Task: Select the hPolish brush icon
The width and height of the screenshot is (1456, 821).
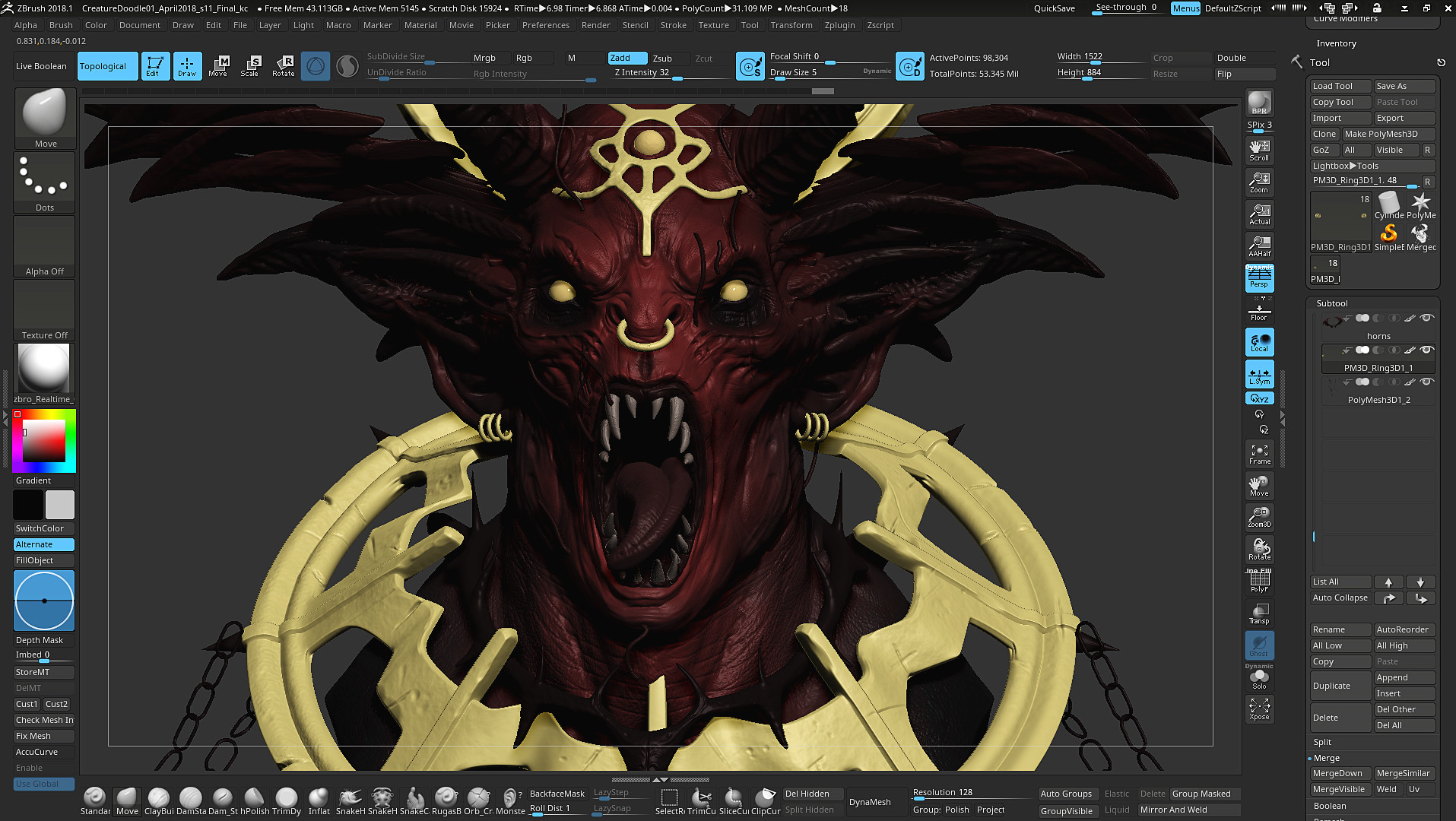Action: point(255,801)
